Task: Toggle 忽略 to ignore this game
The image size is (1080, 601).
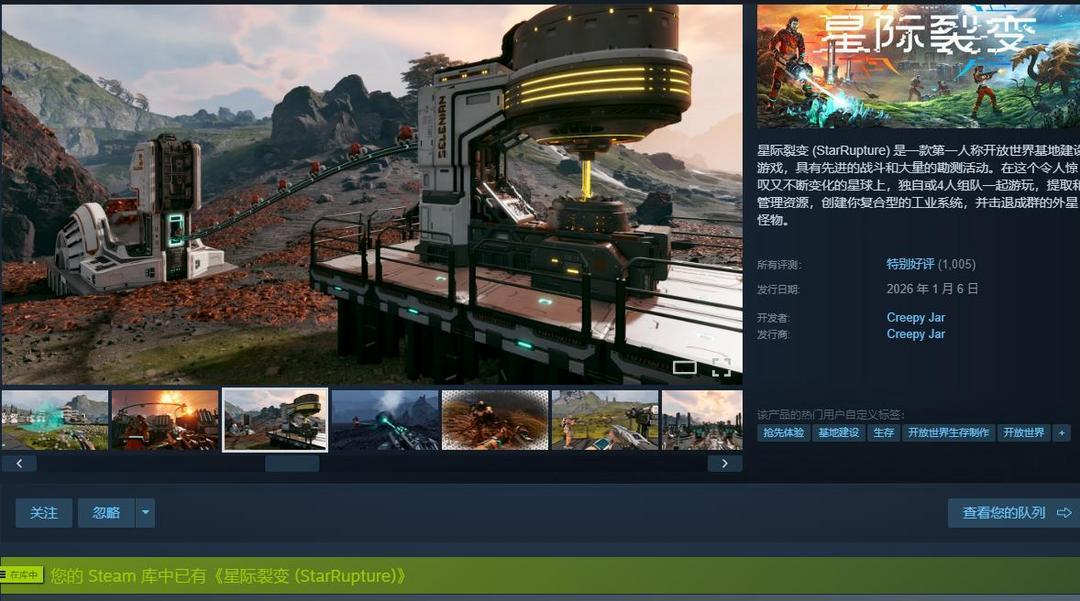Action: click(x=106, y=513)
